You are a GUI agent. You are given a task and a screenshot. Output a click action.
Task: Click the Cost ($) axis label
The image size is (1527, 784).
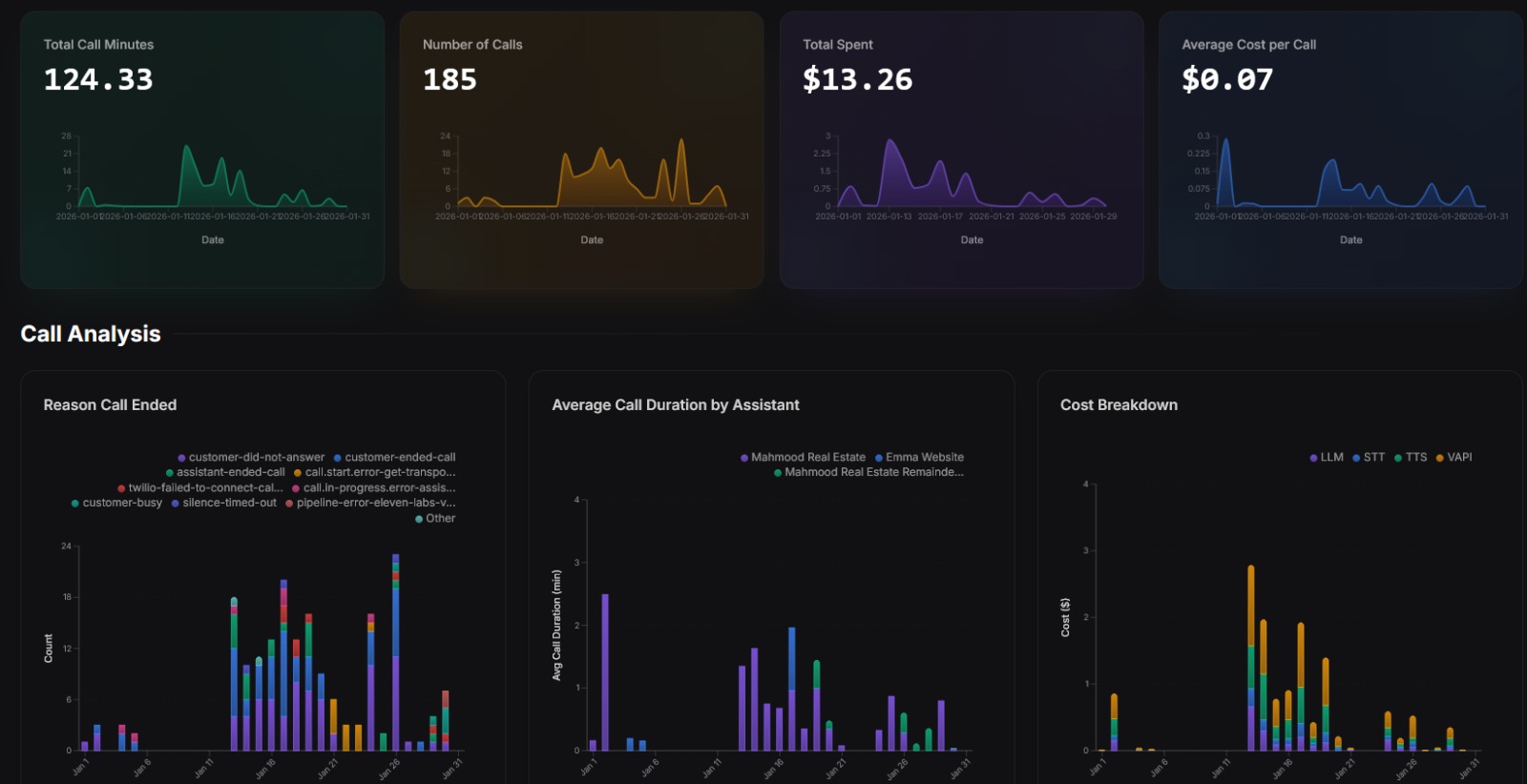pyautogui.click(x=1066, y=618)
